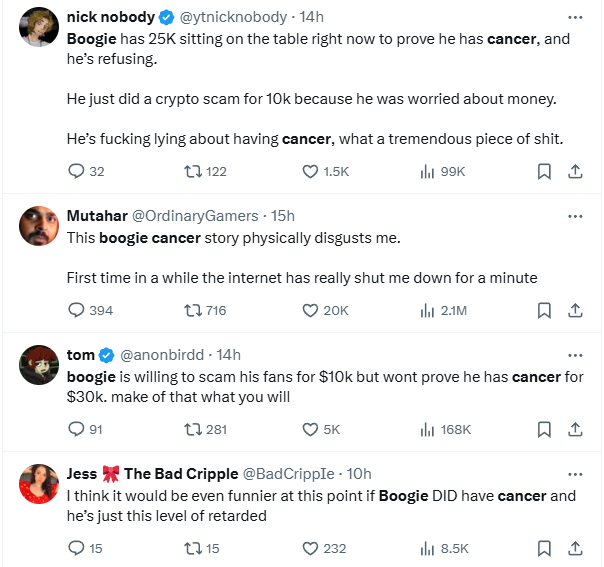
Task: Open the 15h timestamp on Mutahar's tweet
Action: [283, 216]
